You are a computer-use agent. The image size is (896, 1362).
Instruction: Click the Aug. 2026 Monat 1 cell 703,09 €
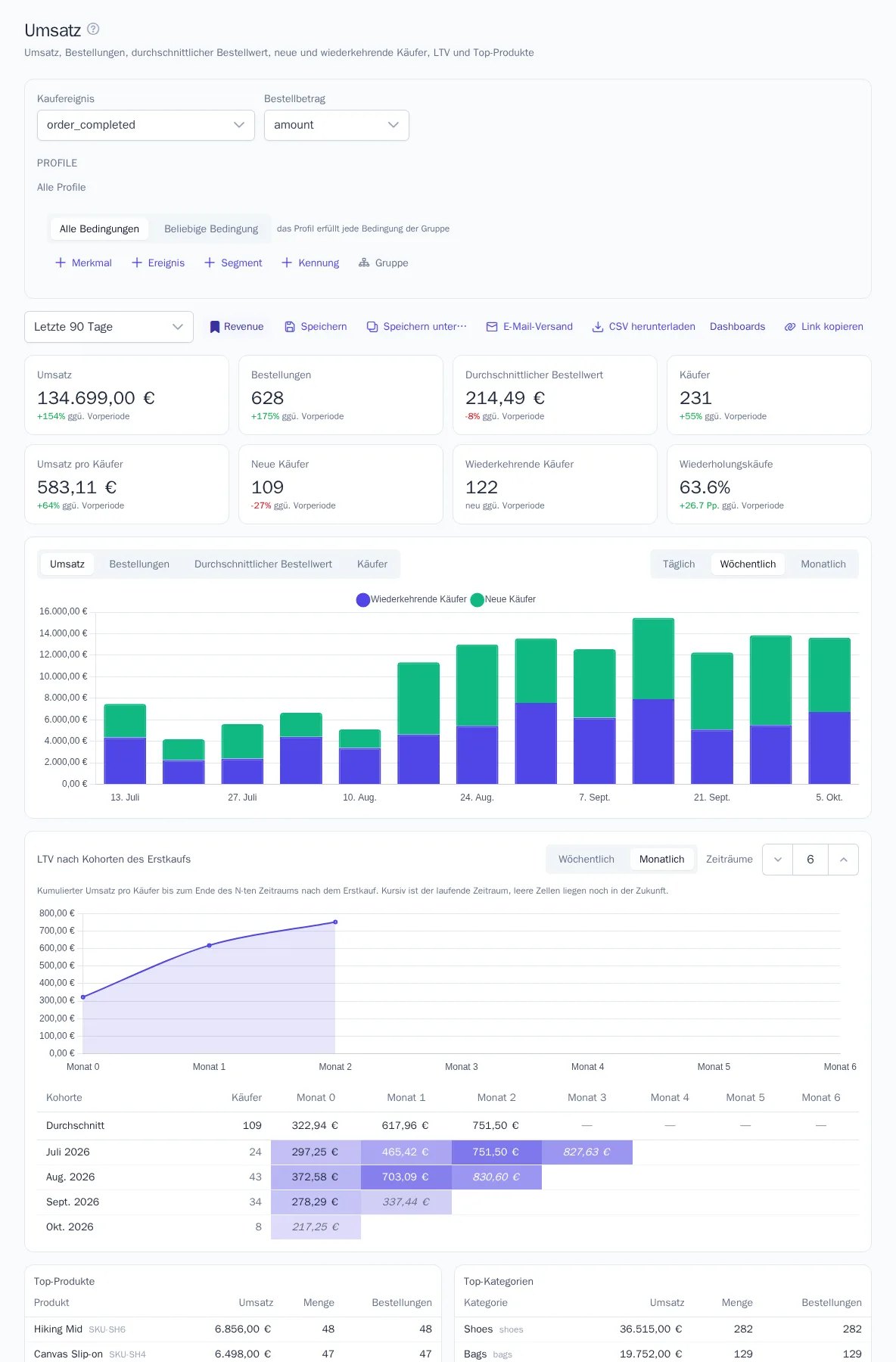(406, 1177)
